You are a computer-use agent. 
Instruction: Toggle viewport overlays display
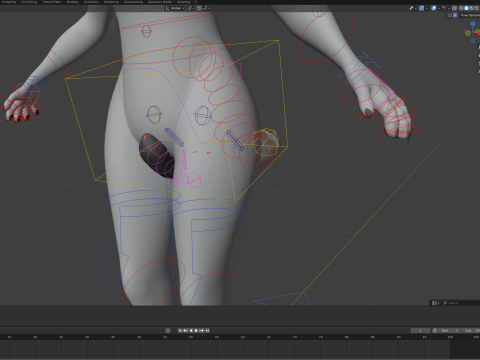tap(434, 8)
